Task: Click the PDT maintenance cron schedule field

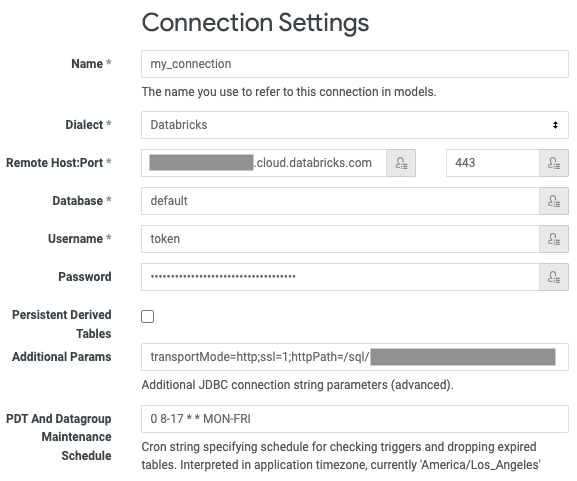Action: pos(355,419)
